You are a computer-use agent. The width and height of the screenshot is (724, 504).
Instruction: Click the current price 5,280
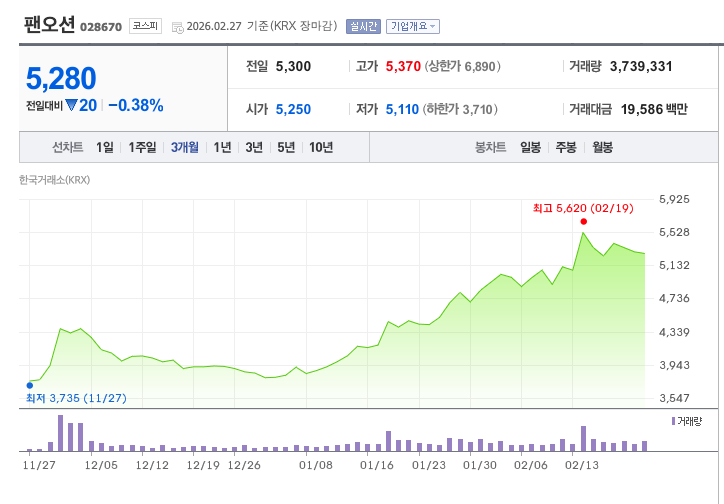(x=61, y=78)
